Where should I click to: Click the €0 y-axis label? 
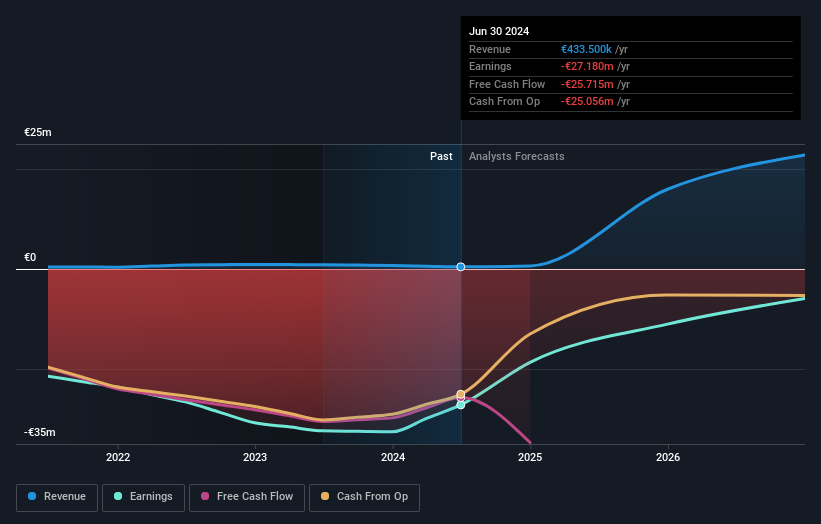[x=30, y=258]
